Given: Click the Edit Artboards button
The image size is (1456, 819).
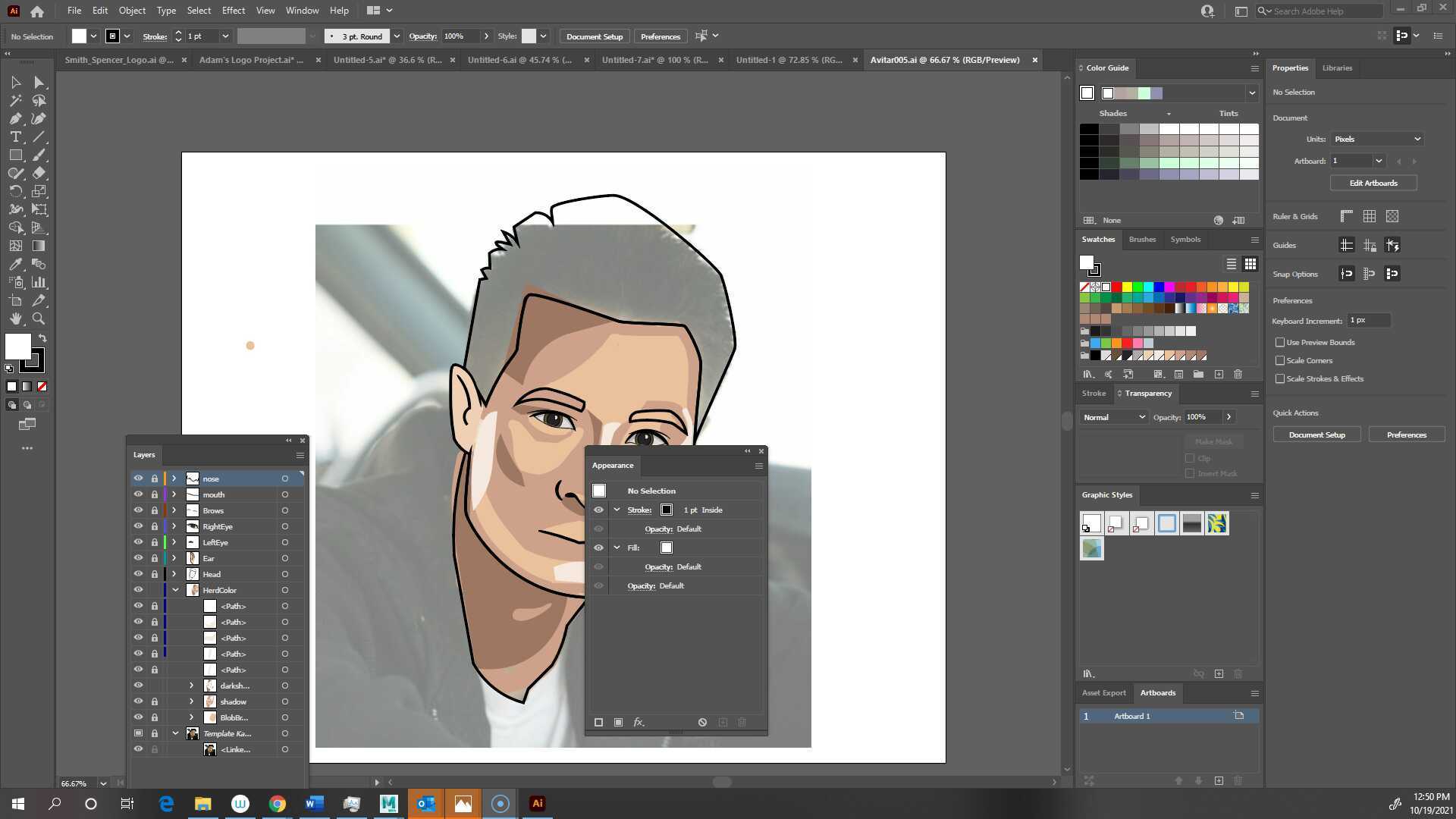Looking at the screenshot, I should click(x=1373, y=182).
